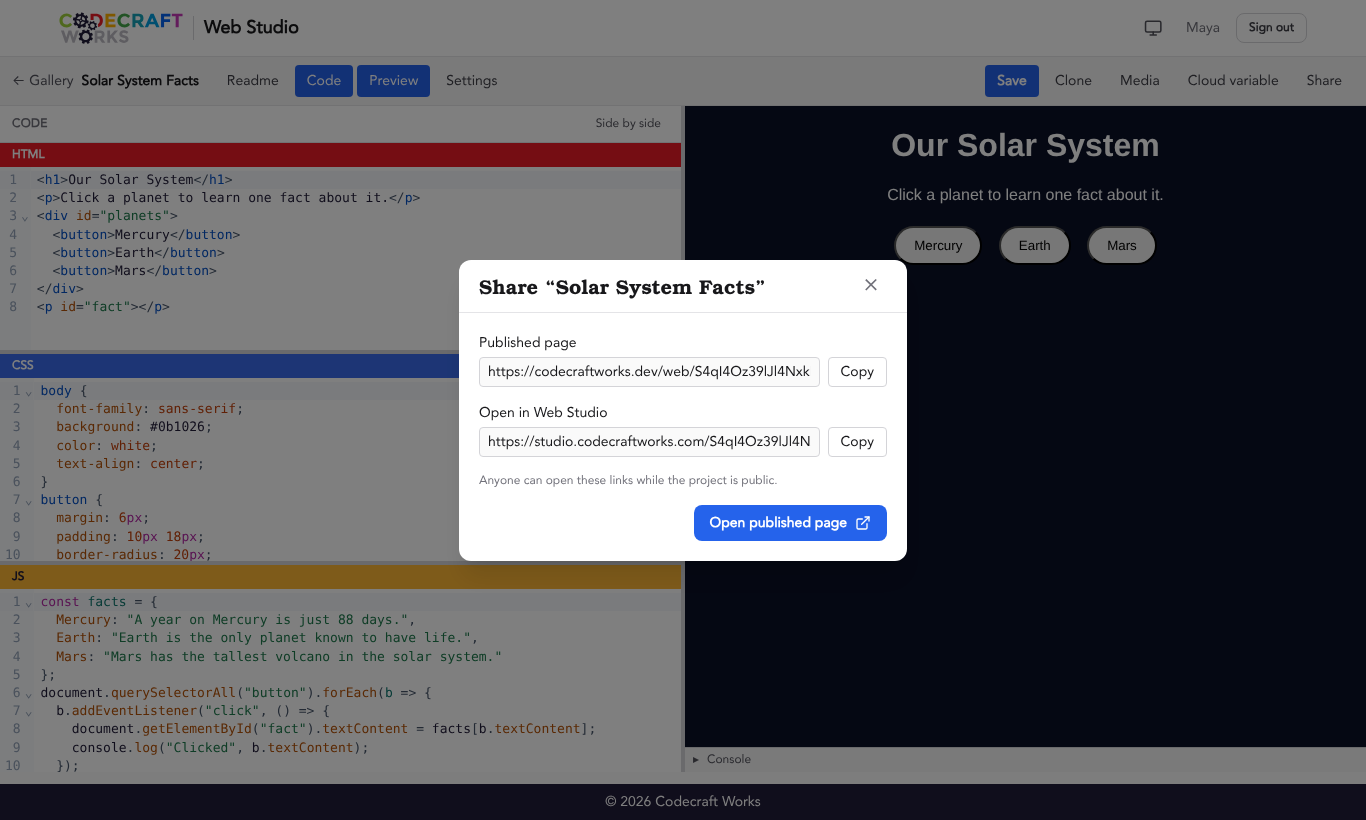
Task: Collapse the JS section header
Action: tap(340, 576)
